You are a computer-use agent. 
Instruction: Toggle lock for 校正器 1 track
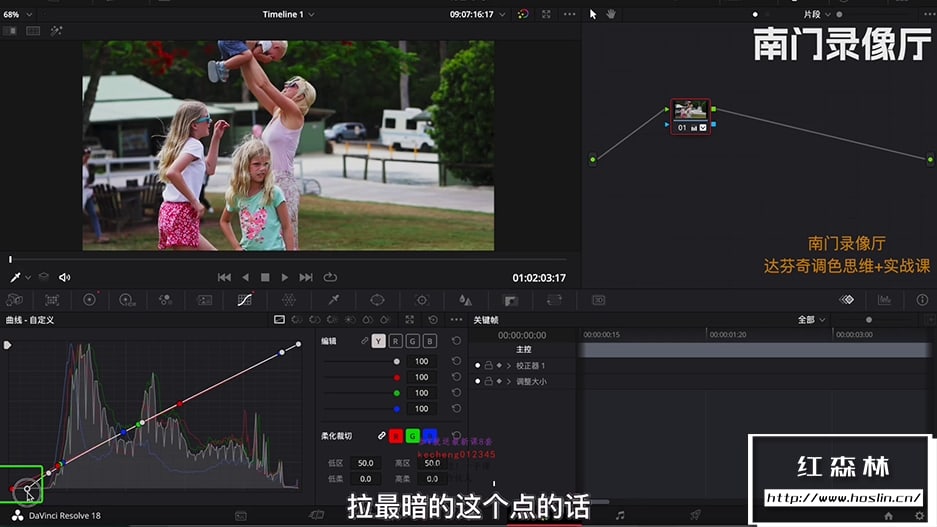click(x=488, y=365)
